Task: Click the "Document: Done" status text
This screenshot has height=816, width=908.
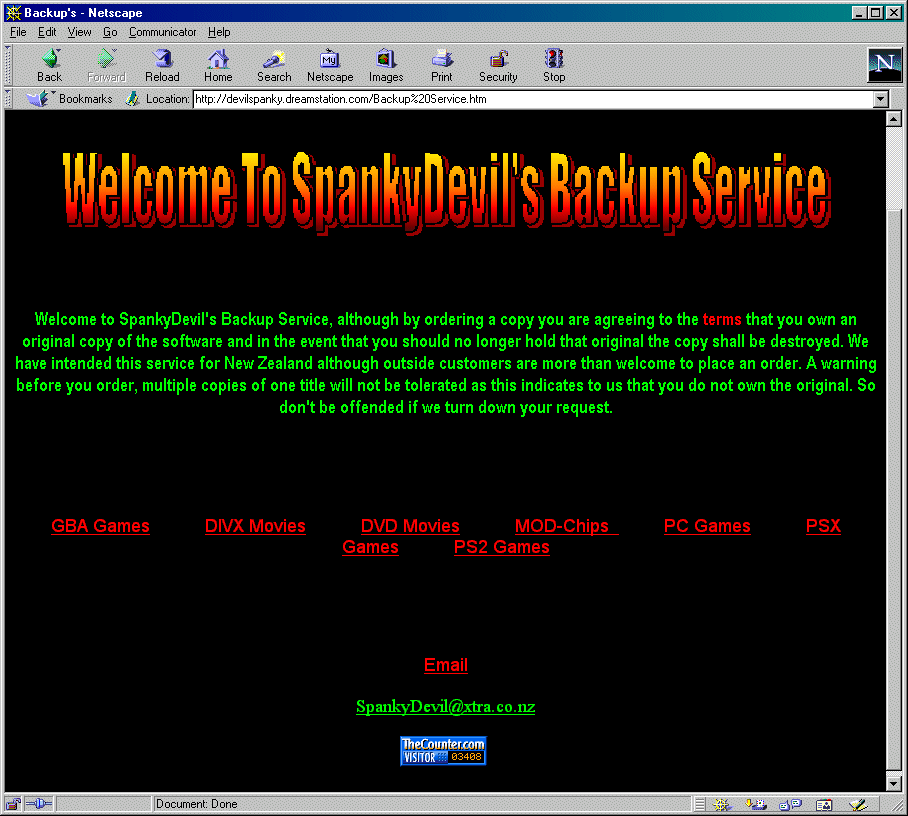Action: [196, 804]
